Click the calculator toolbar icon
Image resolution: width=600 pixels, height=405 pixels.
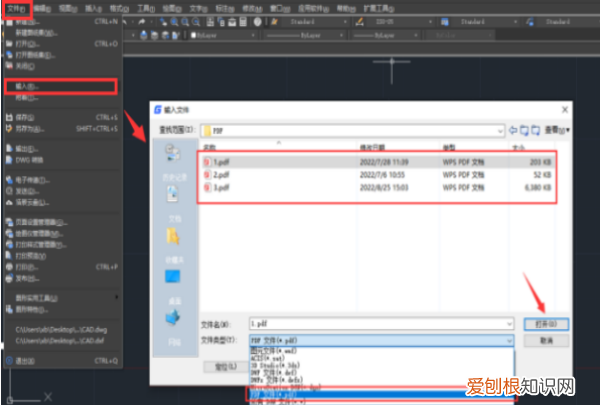coord(243,22)
